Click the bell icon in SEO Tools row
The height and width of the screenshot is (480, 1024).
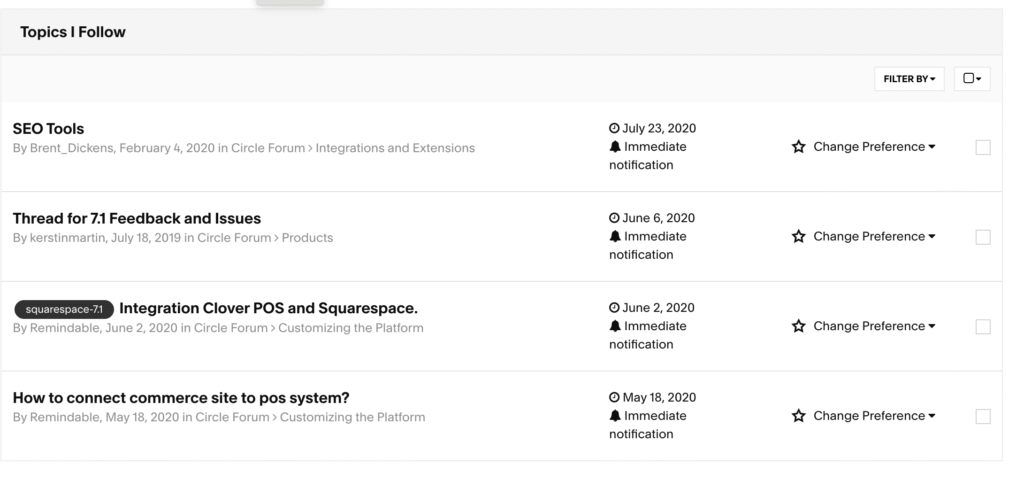coord(614,147)
